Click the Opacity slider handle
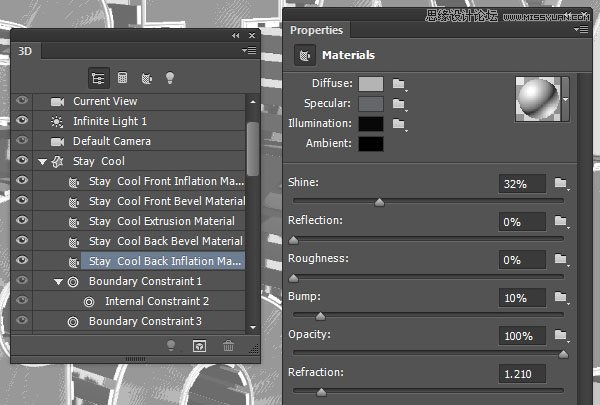 [563, 354]
